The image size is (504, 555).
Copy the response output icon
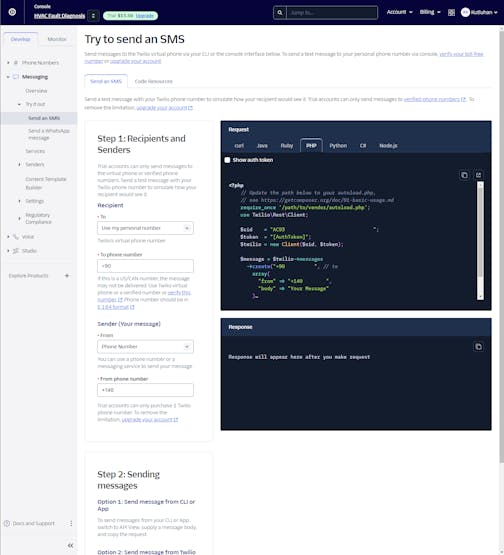click(478, 347)
